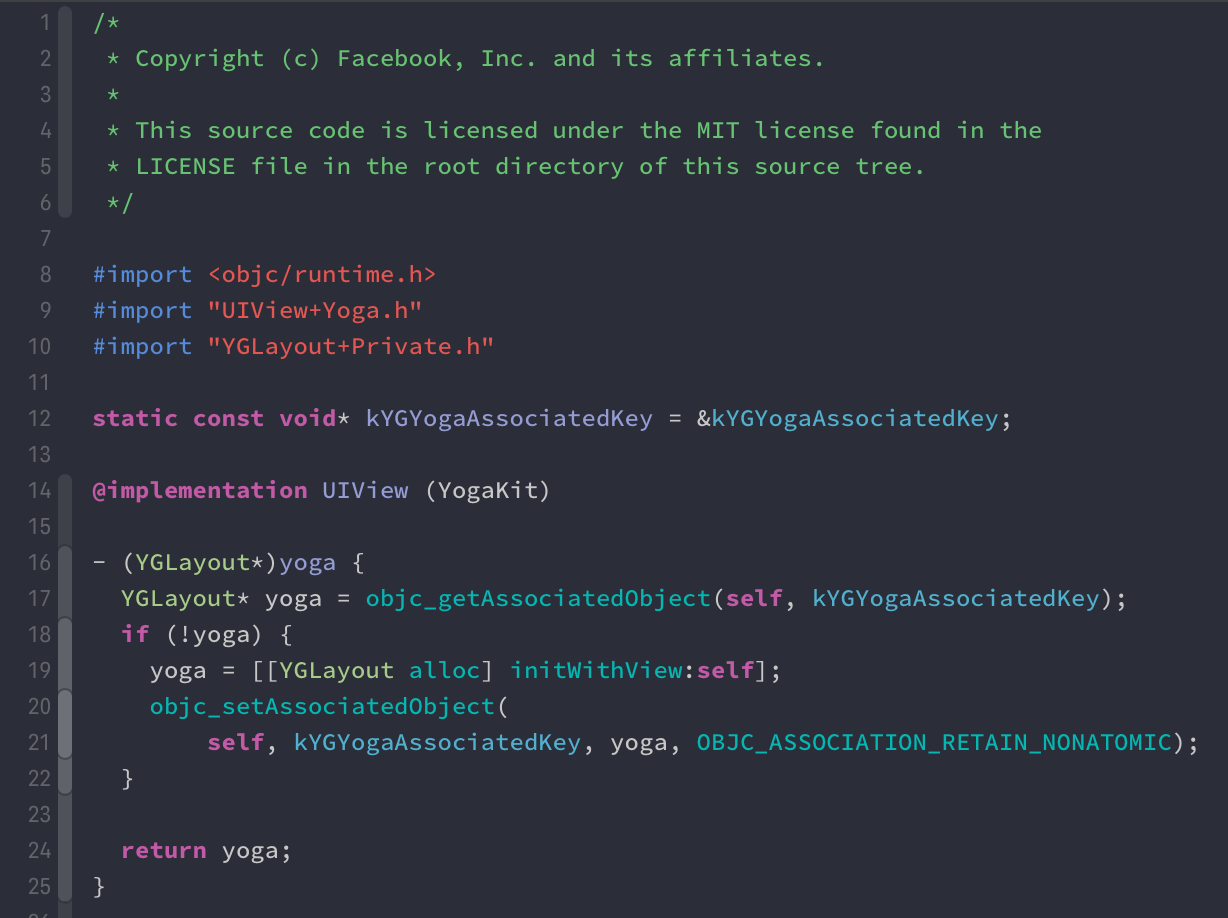Click the objc_getAssociatedObject function call

point(537,598)
